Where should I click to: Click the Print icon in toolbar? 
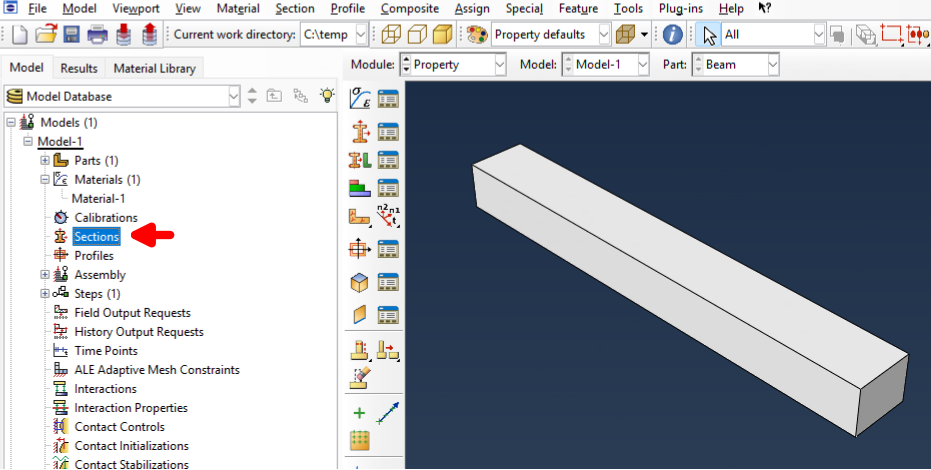click(97, 34)
